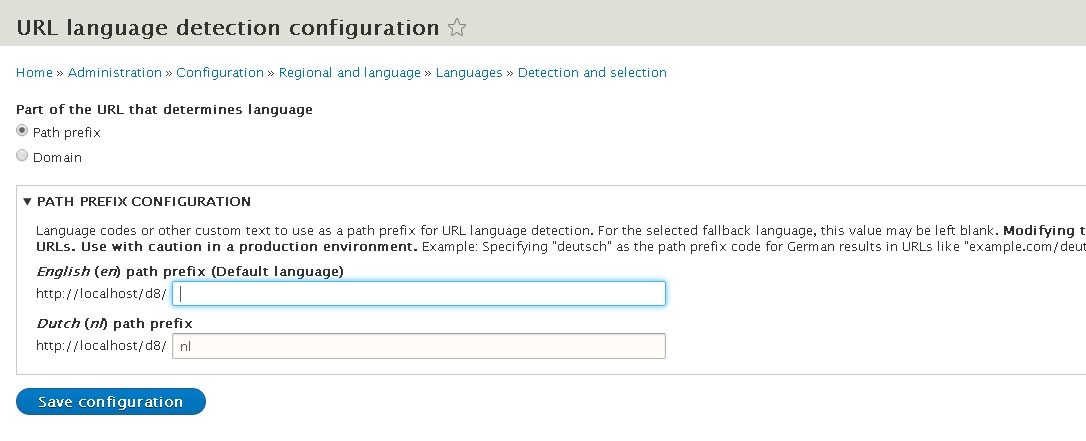Viewport: 1086px width, 441px height.
Task: Click the English path prefix text field
Action: click(419, 293)
